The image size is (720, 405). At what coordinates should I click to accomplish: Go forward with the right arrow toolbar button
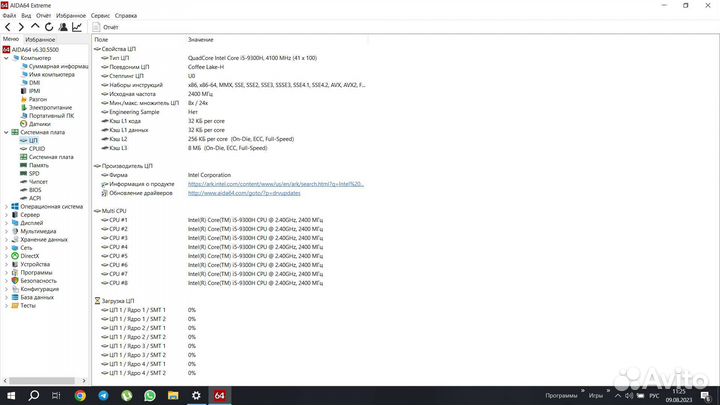[21, 27]
